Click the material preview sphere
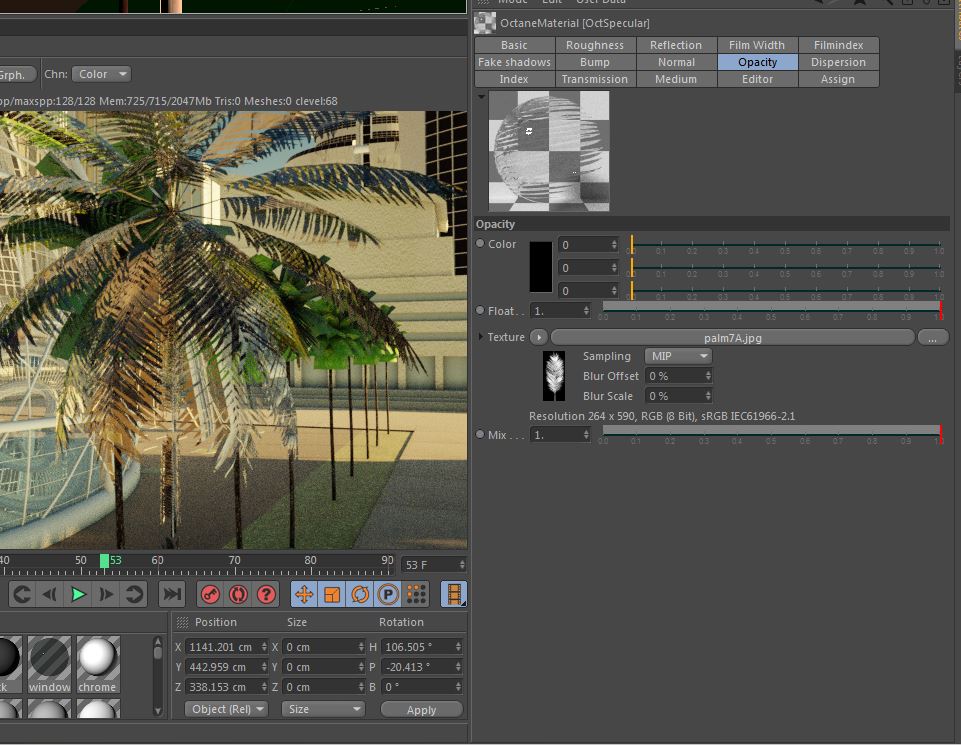961x745 pixels. coord(549,151)
